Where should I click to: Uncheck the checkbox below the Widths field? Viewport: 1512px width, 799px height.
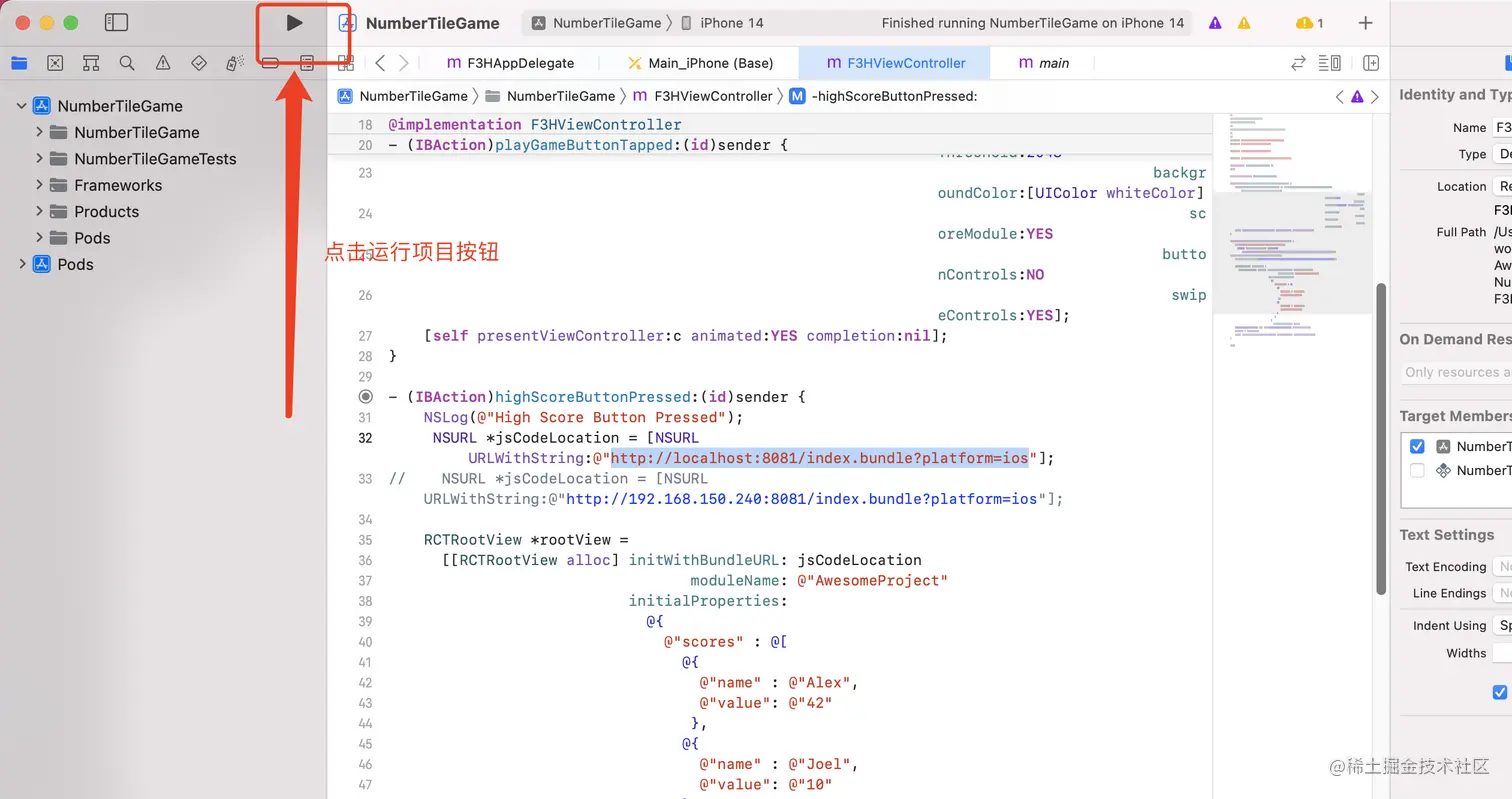pos(1499,692)
